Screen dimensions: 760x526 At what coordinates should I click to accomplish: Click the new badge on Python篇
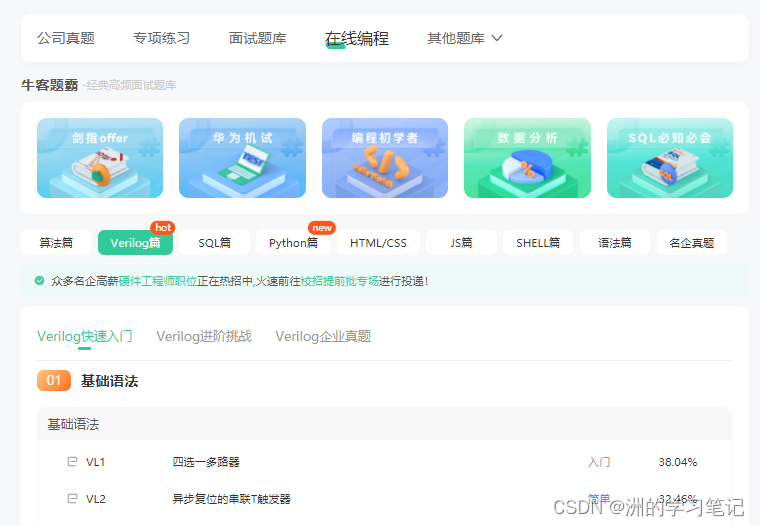coord(322,227)
